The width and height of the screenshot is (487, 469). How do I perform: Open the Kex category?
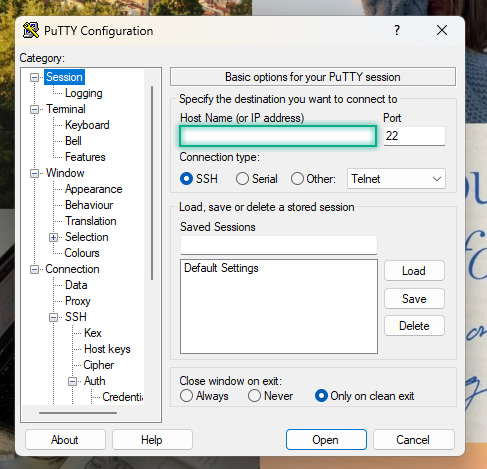pyautogui.click(x=93, y=333)
